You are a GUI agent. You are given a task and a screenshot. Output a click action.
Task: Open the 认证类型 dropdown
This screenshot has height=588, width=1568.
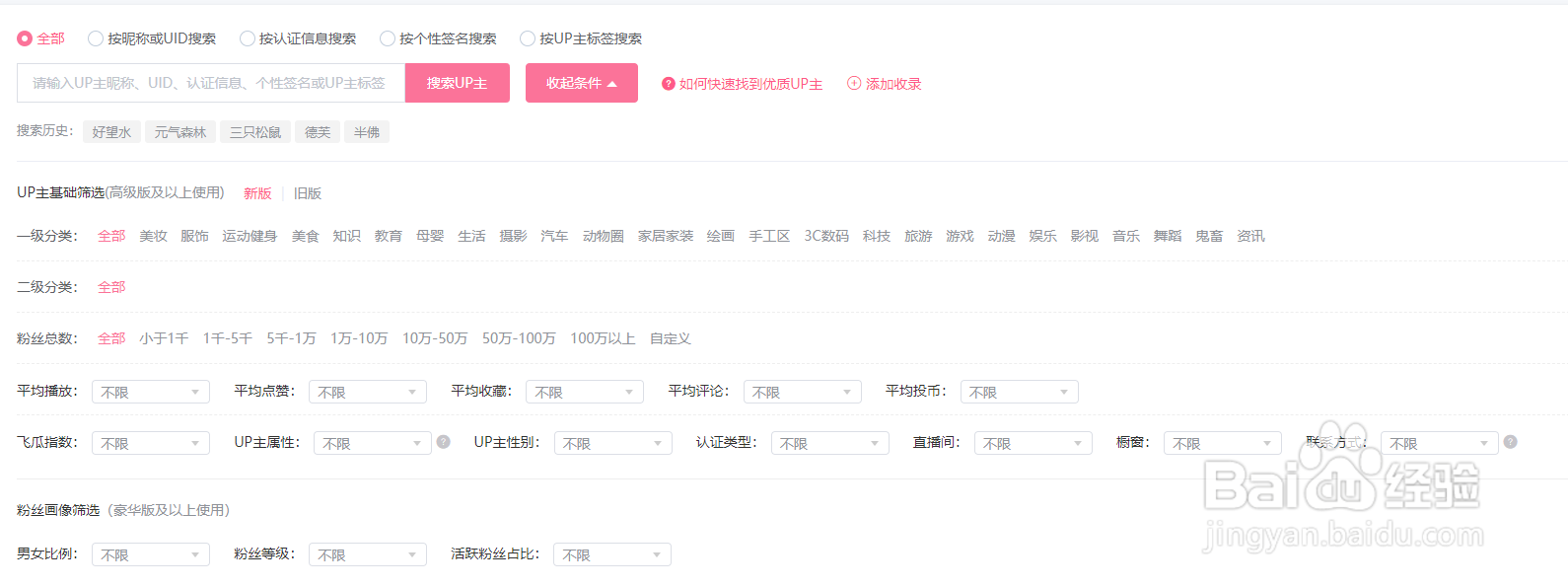pos(830,443)
